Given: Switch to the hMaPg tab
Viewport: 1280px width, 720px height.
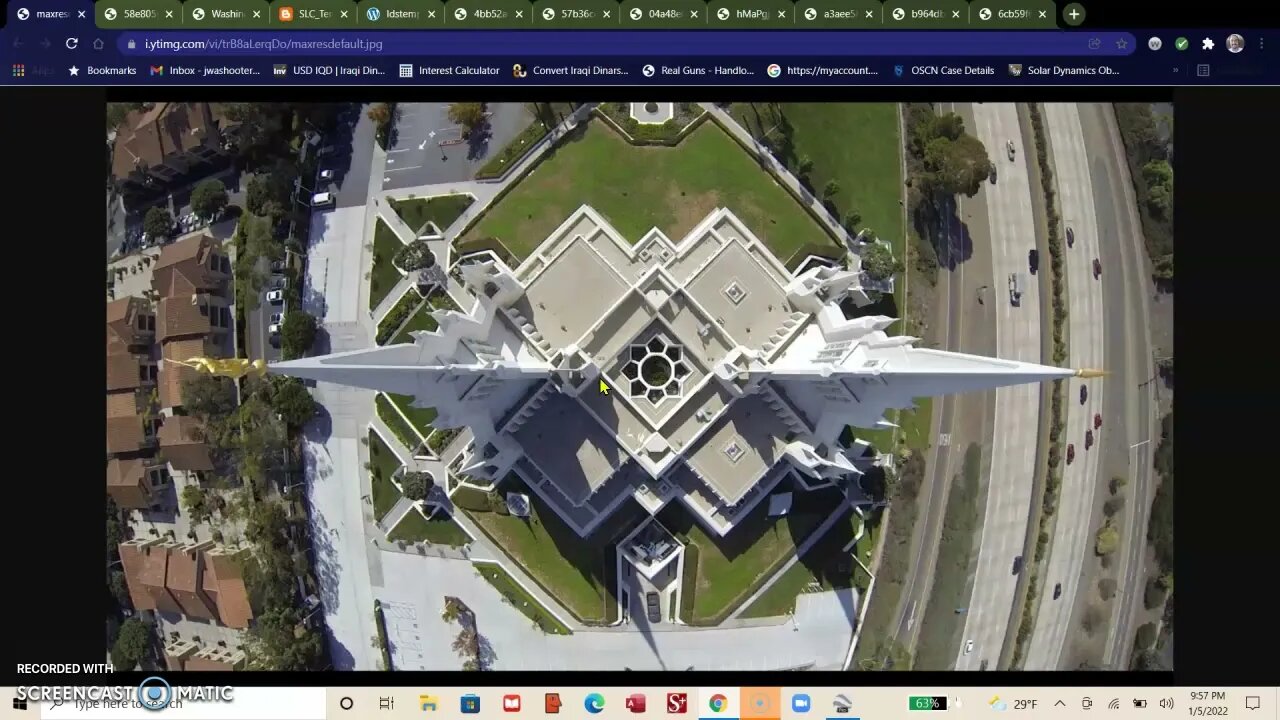Looking at the screenshot, I should tap(750, 14).
